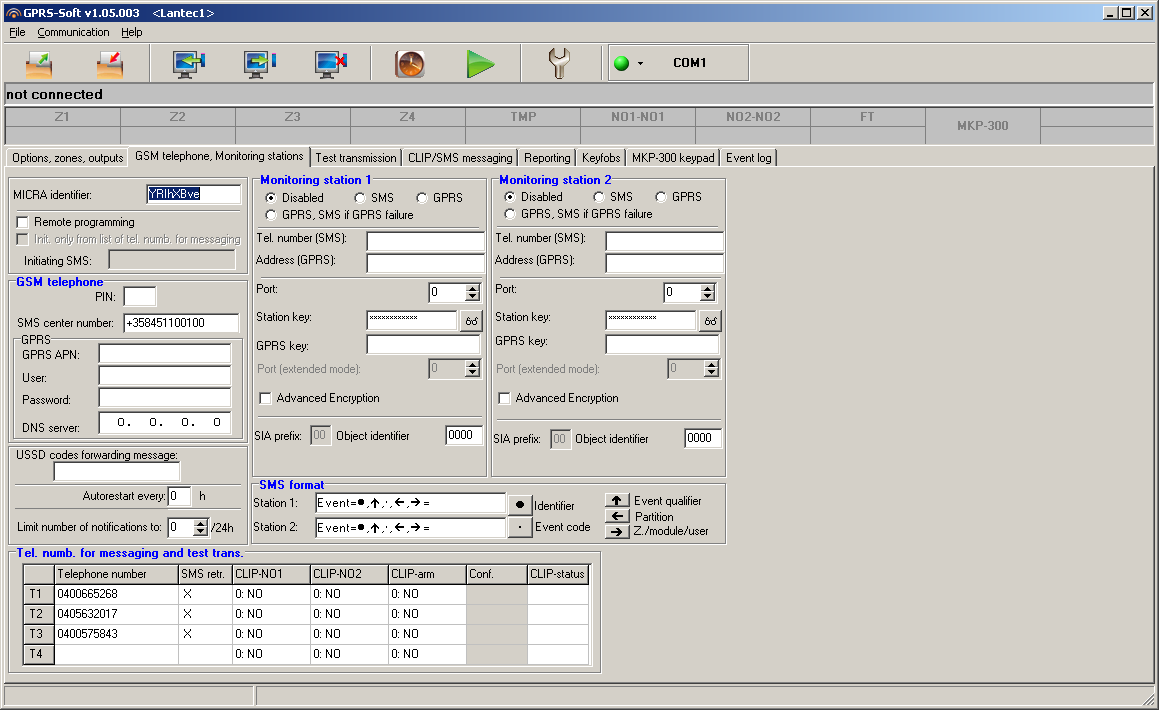Select GPRS for Monitoring station 1
This screenshot has width=1159, height=710.
pos(422,198)
